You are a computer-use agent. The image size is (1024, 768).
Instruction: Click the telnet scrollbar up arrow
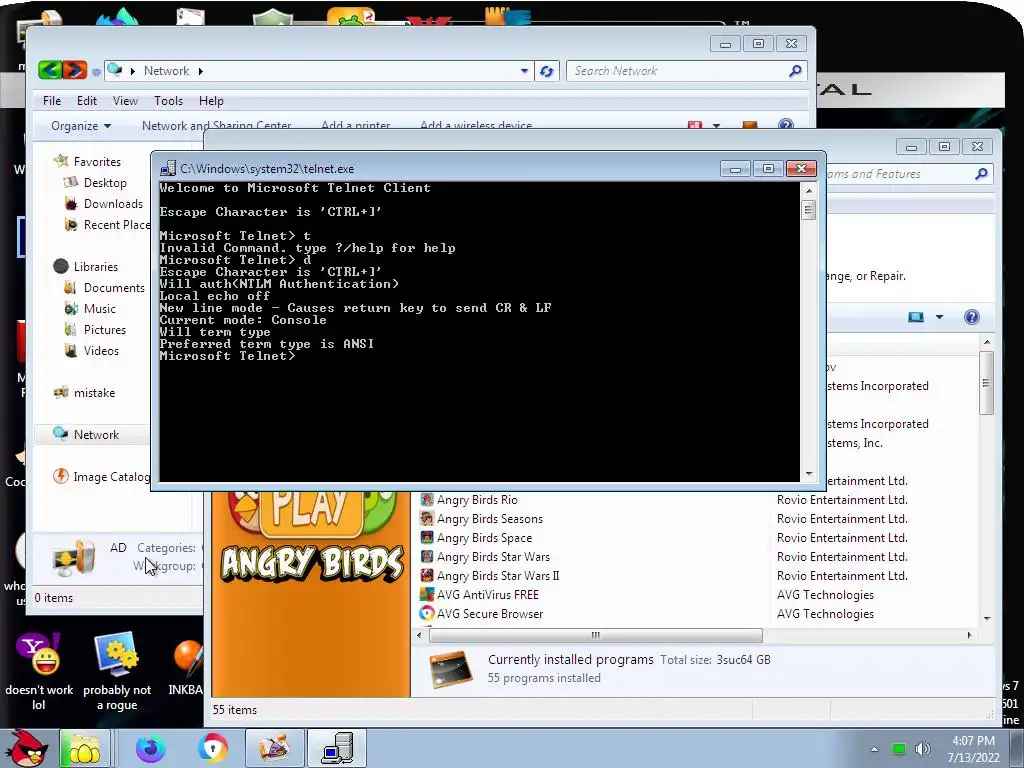click(x=808, y=191)
